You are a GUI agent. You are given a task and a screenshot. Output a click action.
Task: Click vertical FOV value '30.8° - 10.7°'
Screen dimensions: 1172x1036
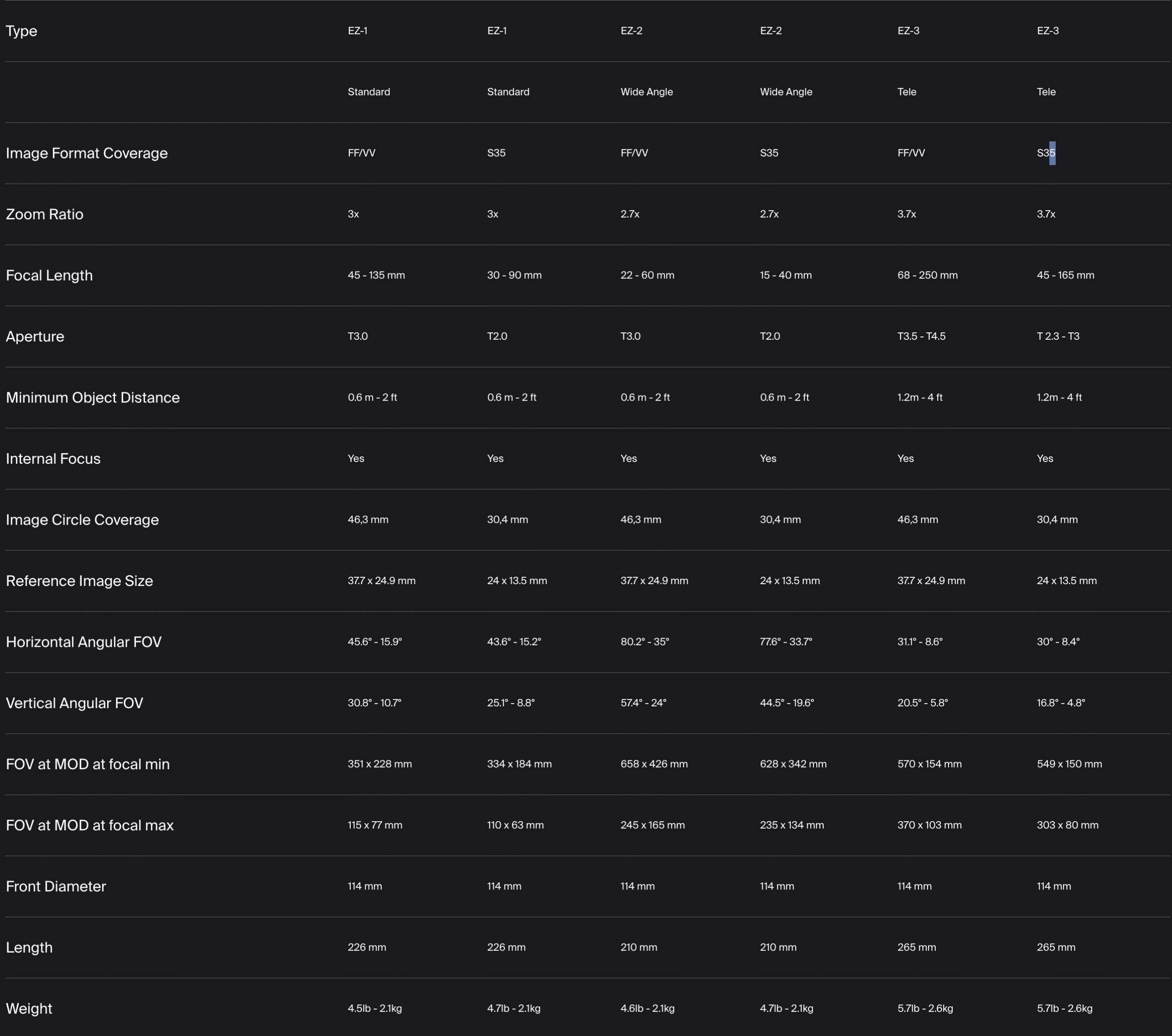click(x=374, y=703)
